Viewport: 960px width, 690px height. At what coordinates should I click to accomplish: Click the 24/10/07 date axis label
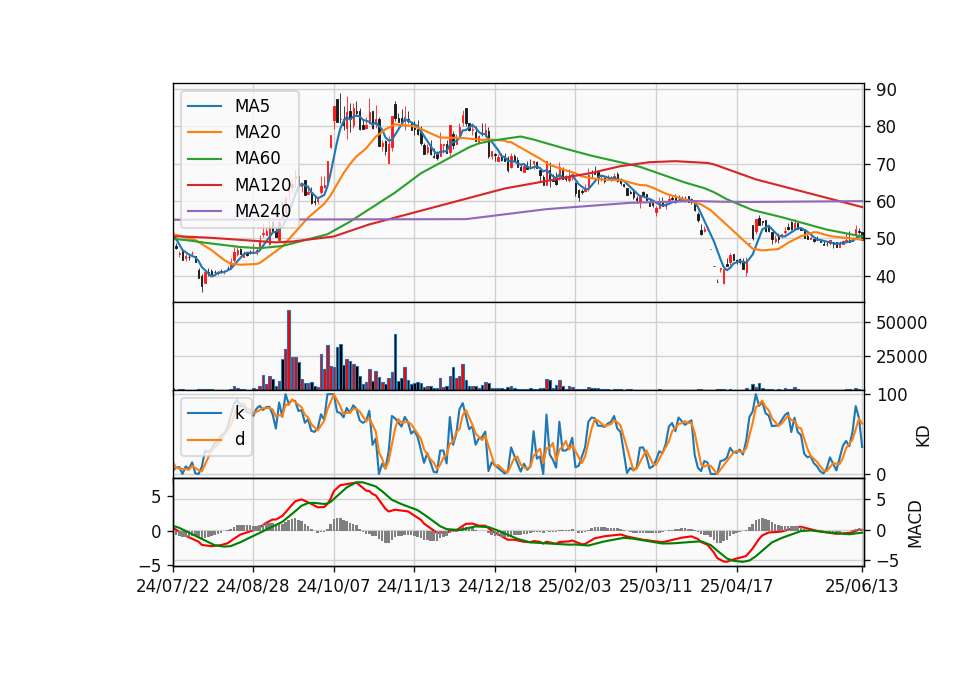pos(334,586)
